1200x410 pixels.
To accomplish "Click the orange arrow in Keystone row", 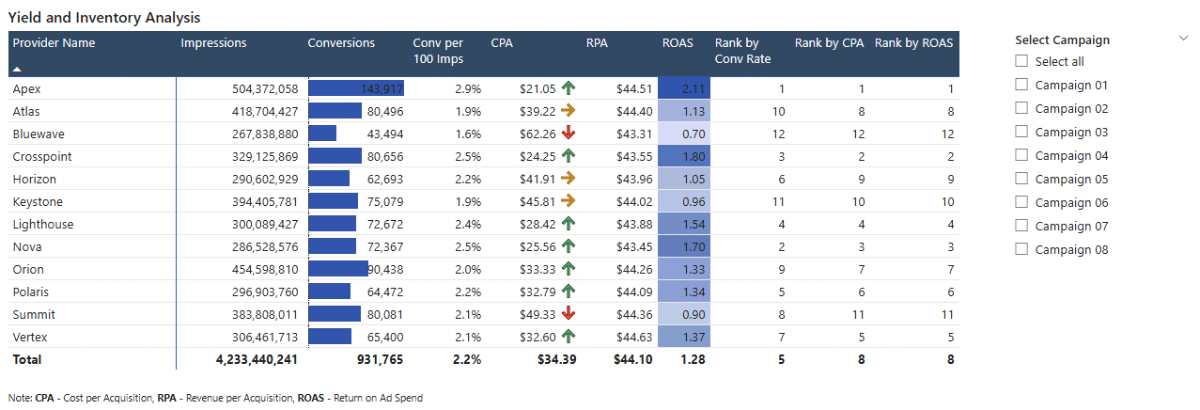I will tap(569, 201).
